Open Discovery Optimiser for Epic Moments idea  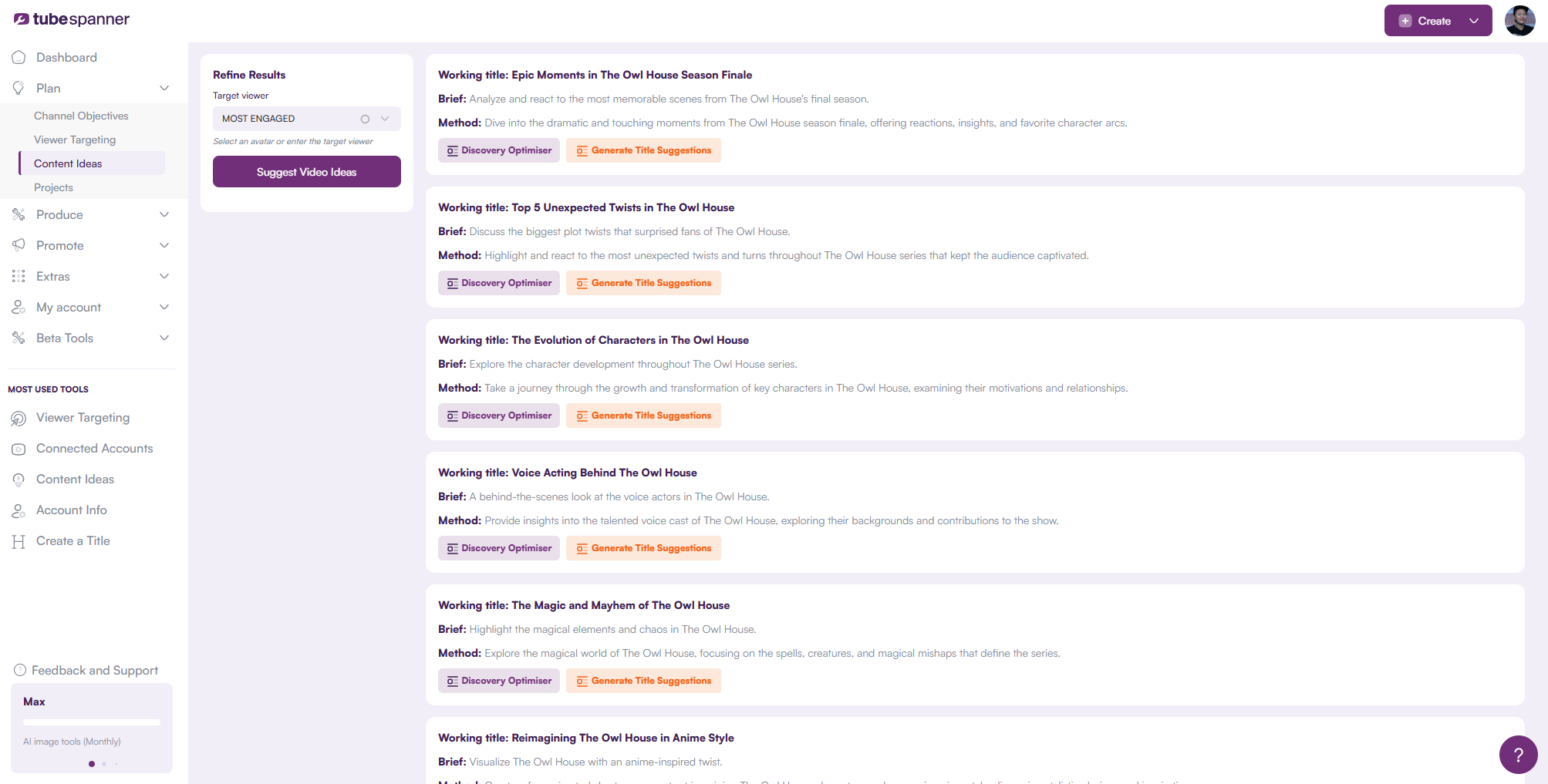(x=499, y=150)
